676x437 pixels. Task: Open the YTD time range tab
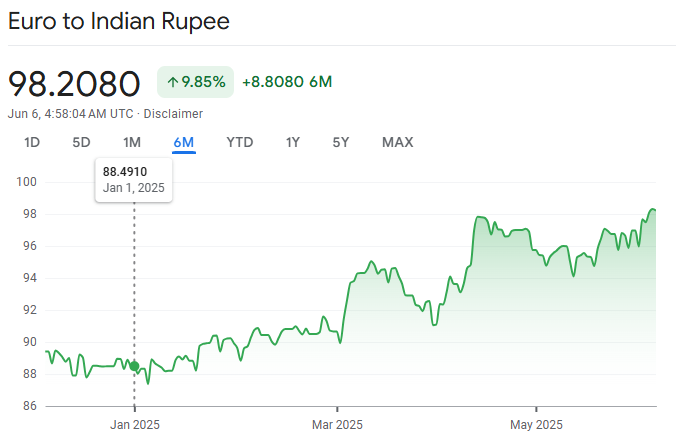(239, 142)
